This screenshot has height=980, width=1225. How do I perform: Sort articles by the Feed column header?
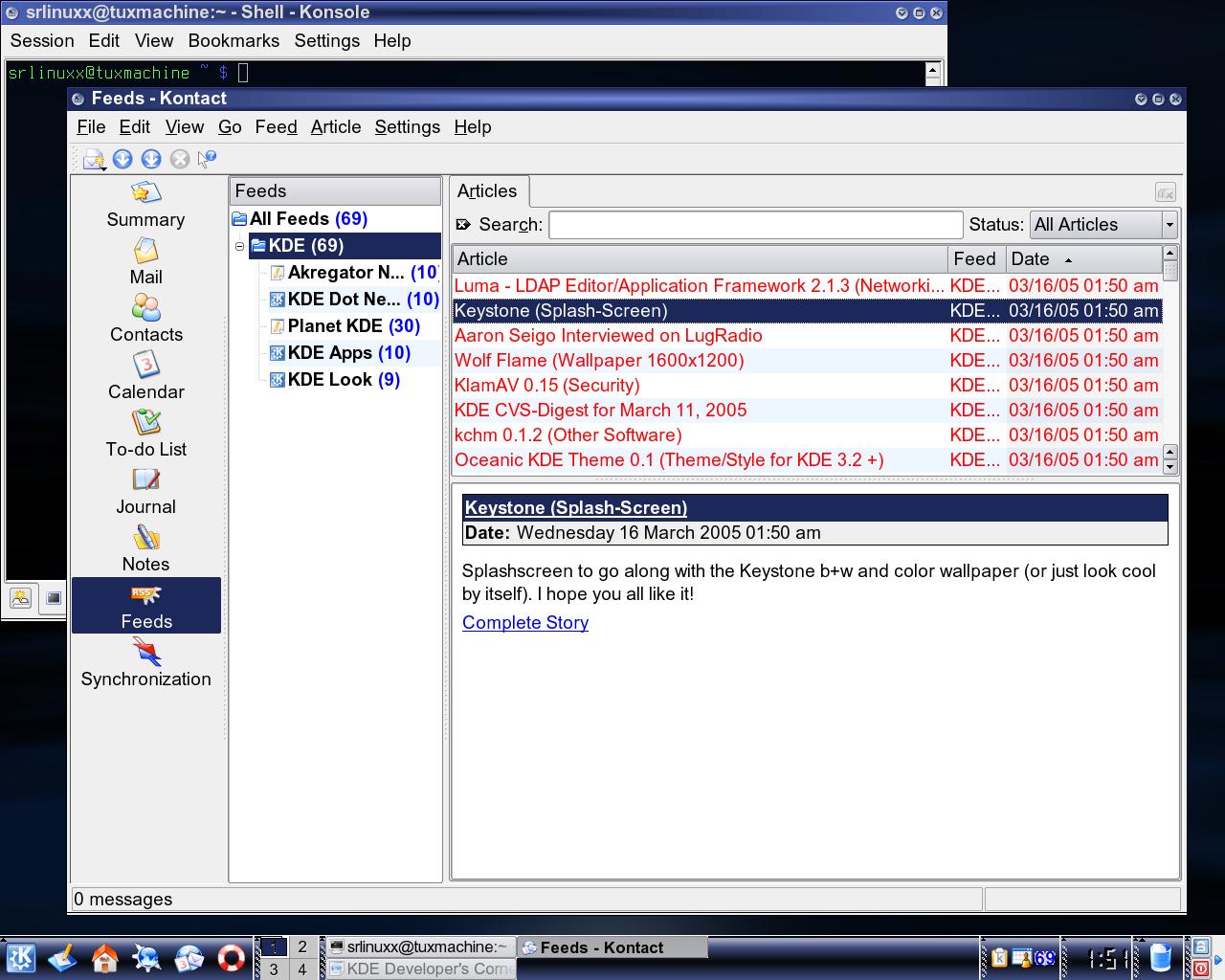coord(976,259)
